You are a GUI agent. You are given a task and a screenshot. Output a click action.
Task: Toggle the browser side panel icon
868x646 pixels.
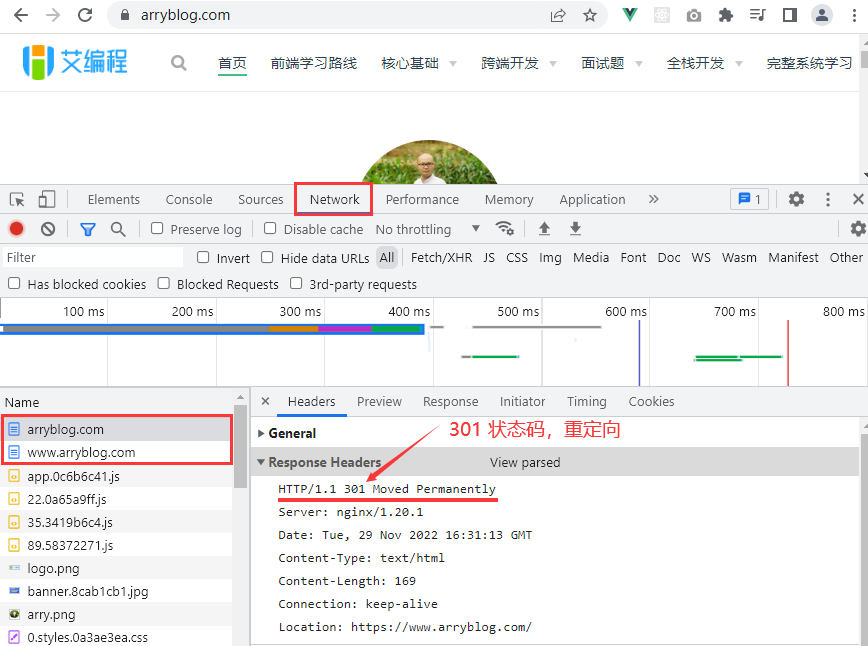(790, 15)
